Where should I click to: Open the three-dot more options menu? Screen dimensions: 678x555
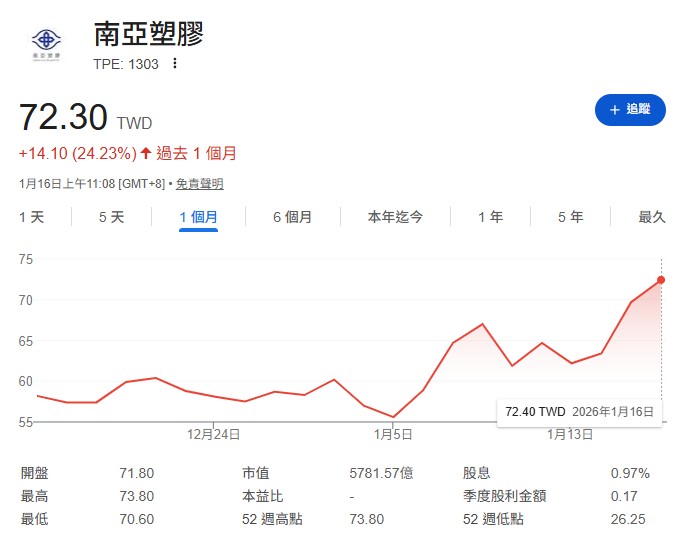[175, 63]
